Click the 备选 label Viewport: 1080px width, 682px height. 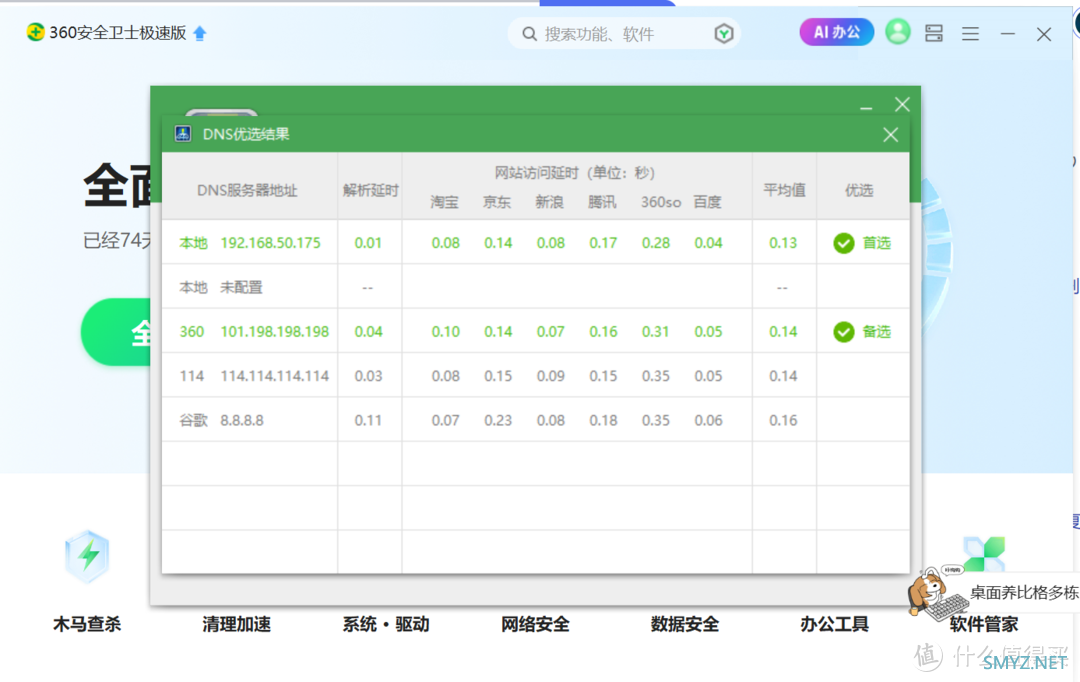(x=876, y=332)
